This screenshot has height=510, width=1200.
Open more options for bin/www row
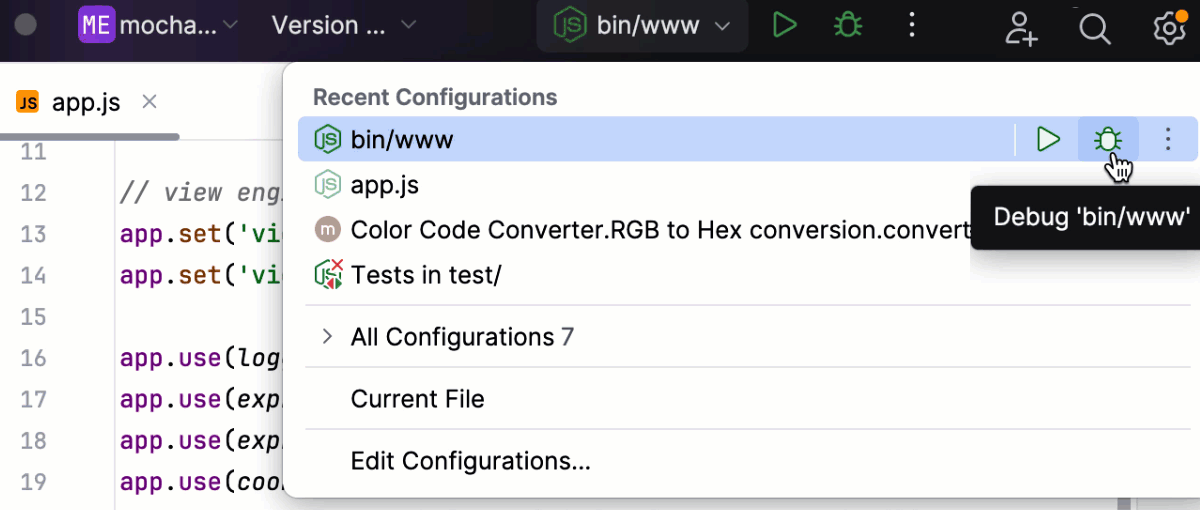(1168, 140)
